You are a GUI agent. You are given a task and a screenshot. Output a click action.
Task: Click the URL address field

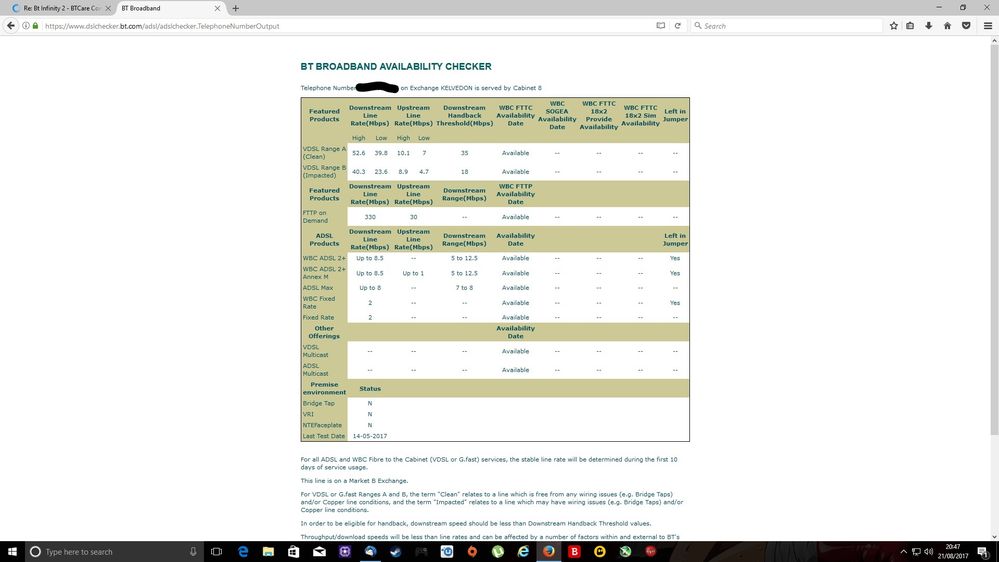coord(344,26)
